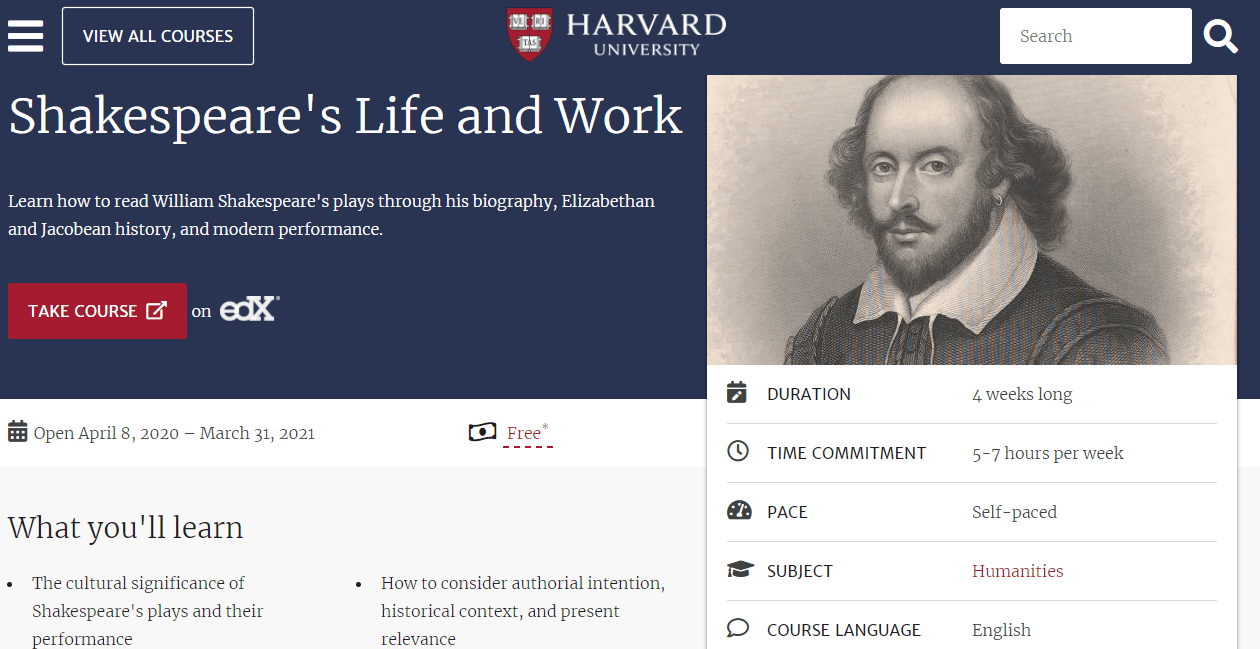Click the Duration calendar icon
1260x649 pixels.
tap(737, 392)
